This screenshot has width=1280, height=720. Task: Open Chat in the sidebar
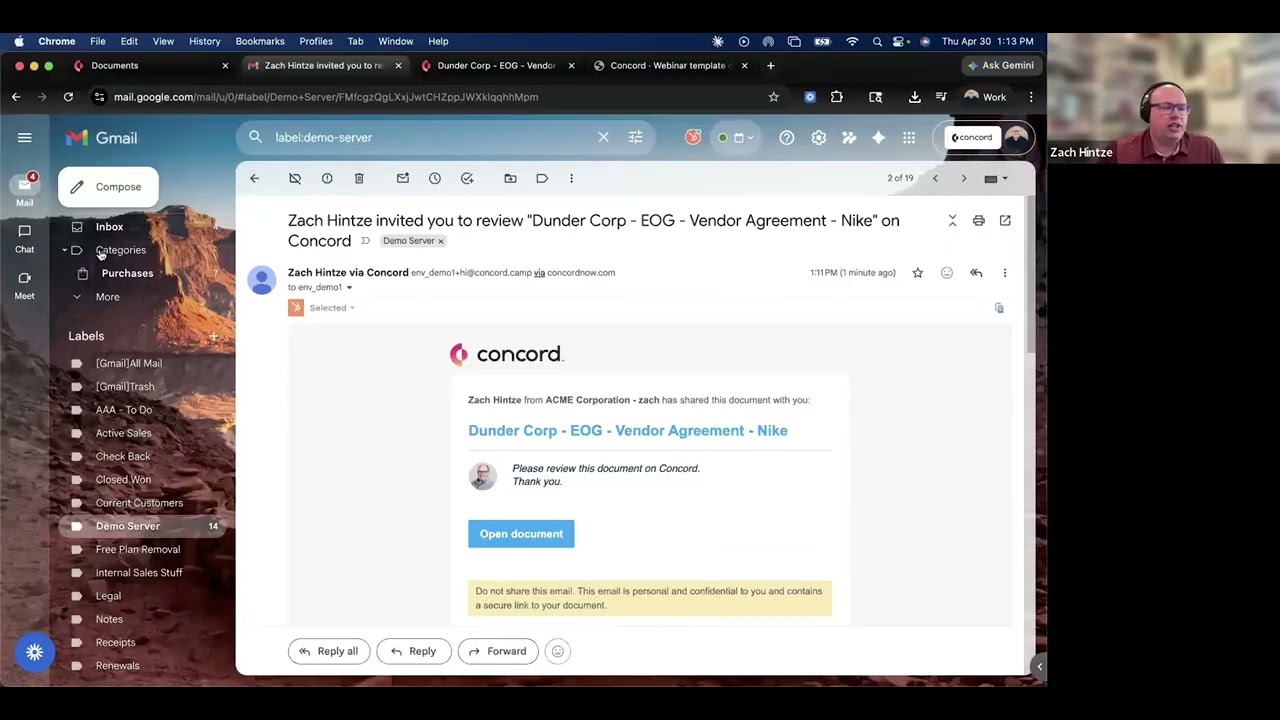[x=24, y=238]
